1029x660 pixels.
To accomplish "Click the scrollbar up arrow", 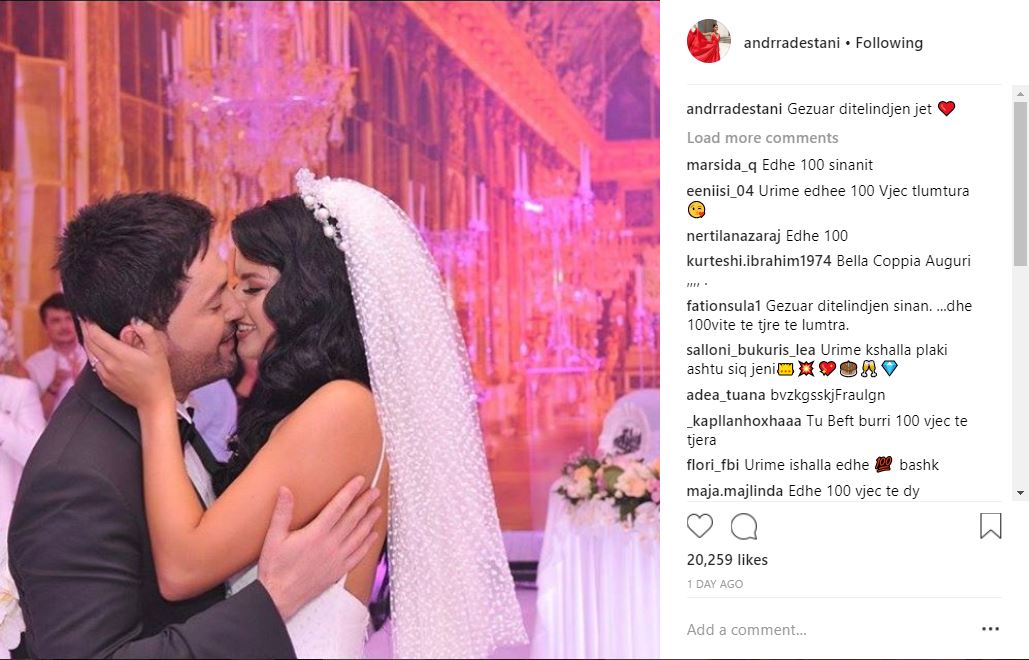I will (1020, 94).
